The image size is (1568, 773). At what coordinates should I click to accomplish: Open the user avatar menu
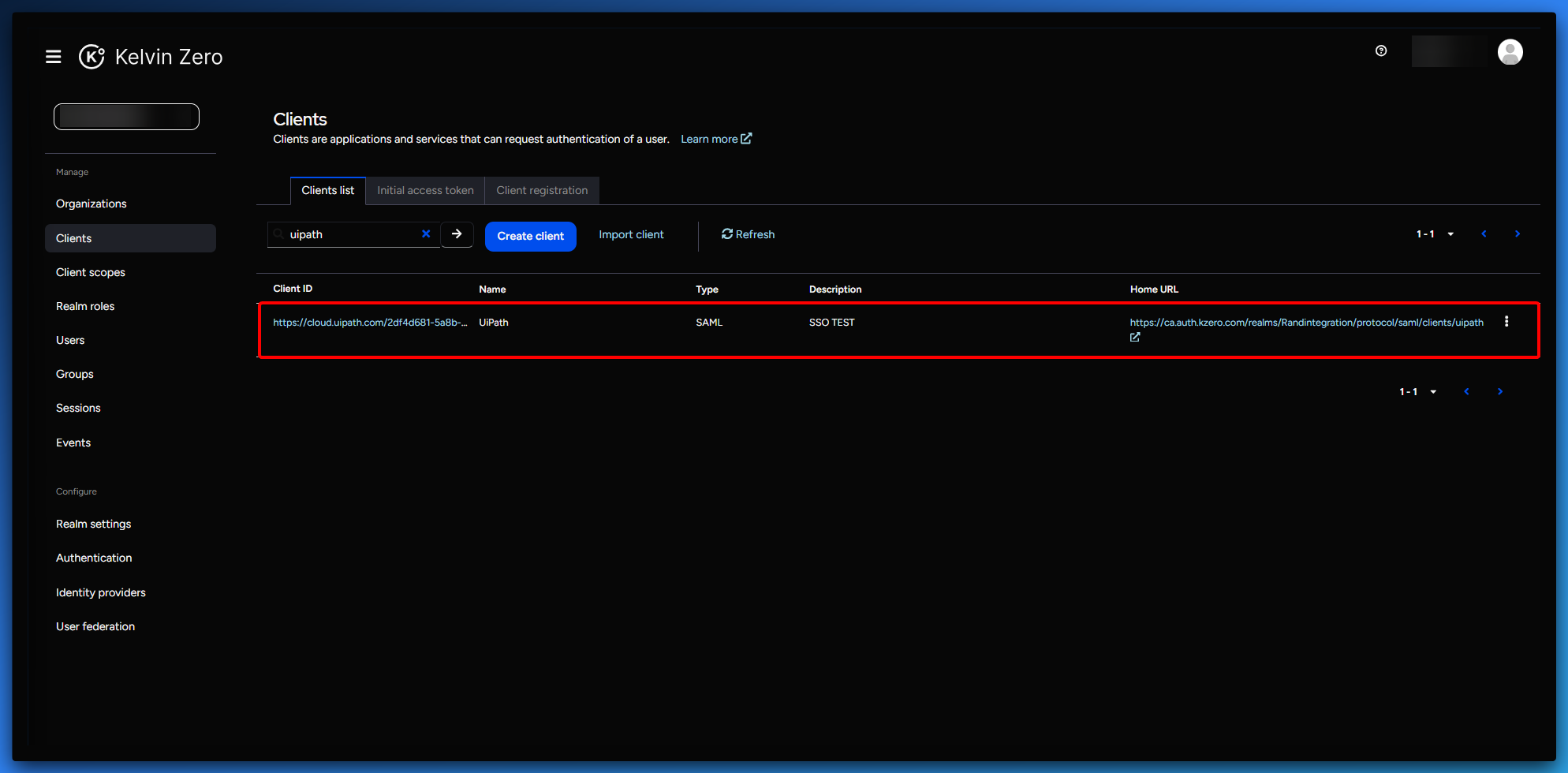1510,52
